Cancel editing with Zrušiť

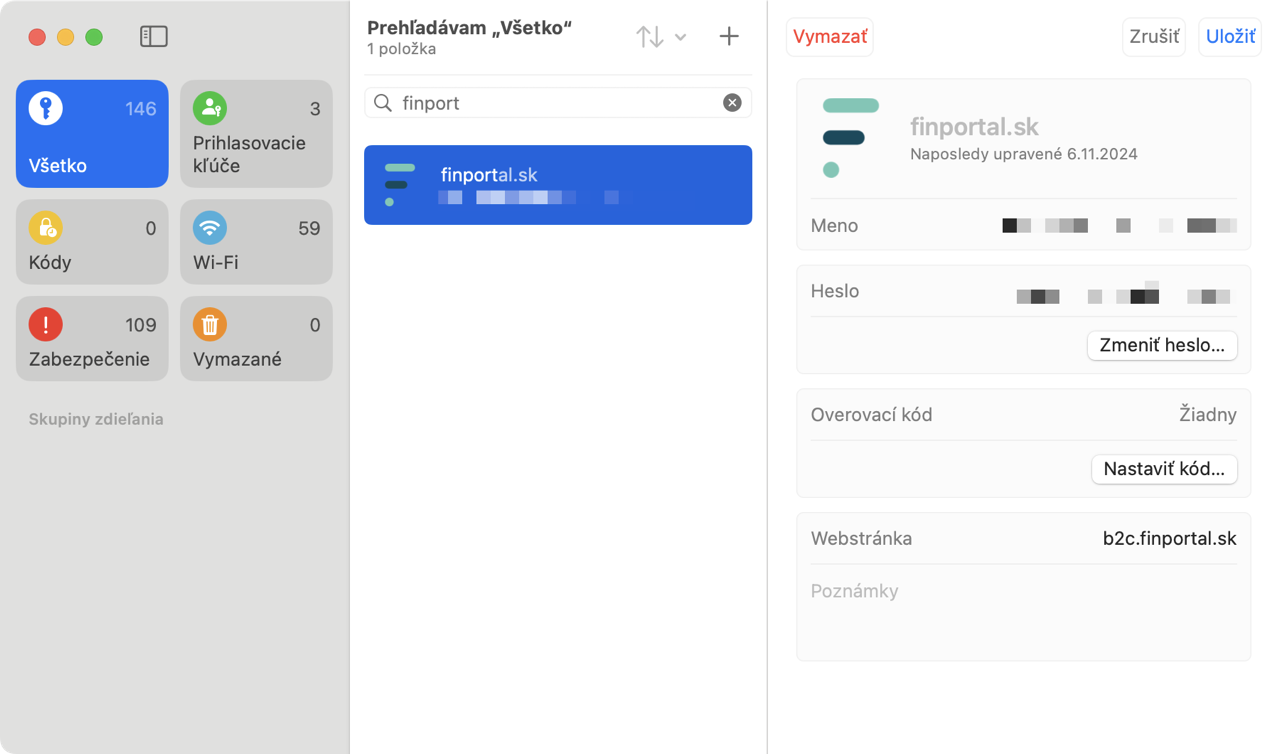click(x=1154, y=37)
